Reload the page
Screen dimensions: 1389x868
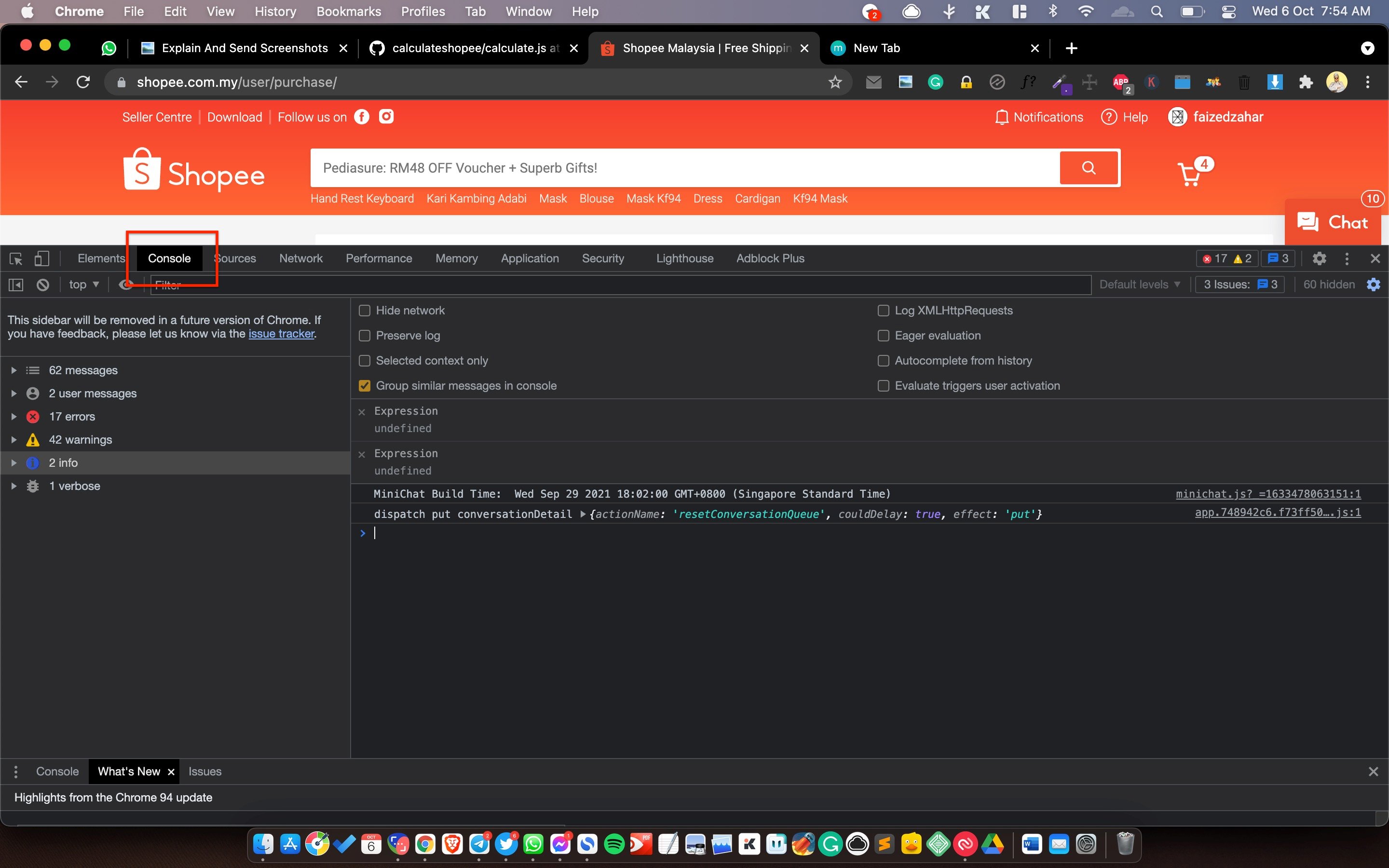[x=83, y=82]
